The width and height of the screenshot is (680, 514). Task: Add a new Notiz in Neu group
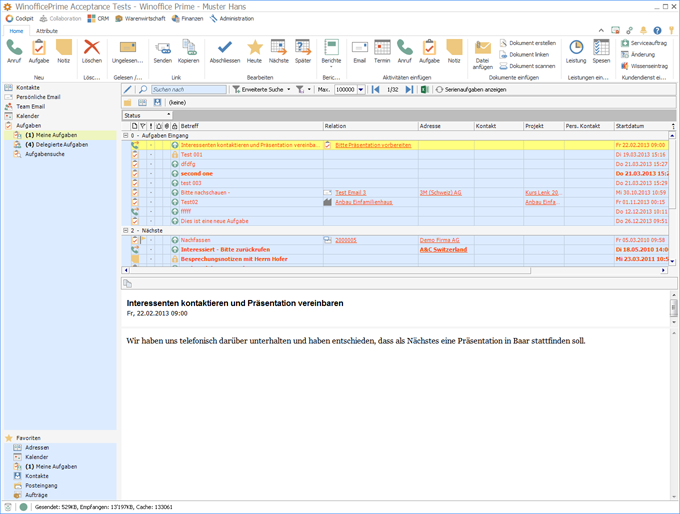coord(64,52)
